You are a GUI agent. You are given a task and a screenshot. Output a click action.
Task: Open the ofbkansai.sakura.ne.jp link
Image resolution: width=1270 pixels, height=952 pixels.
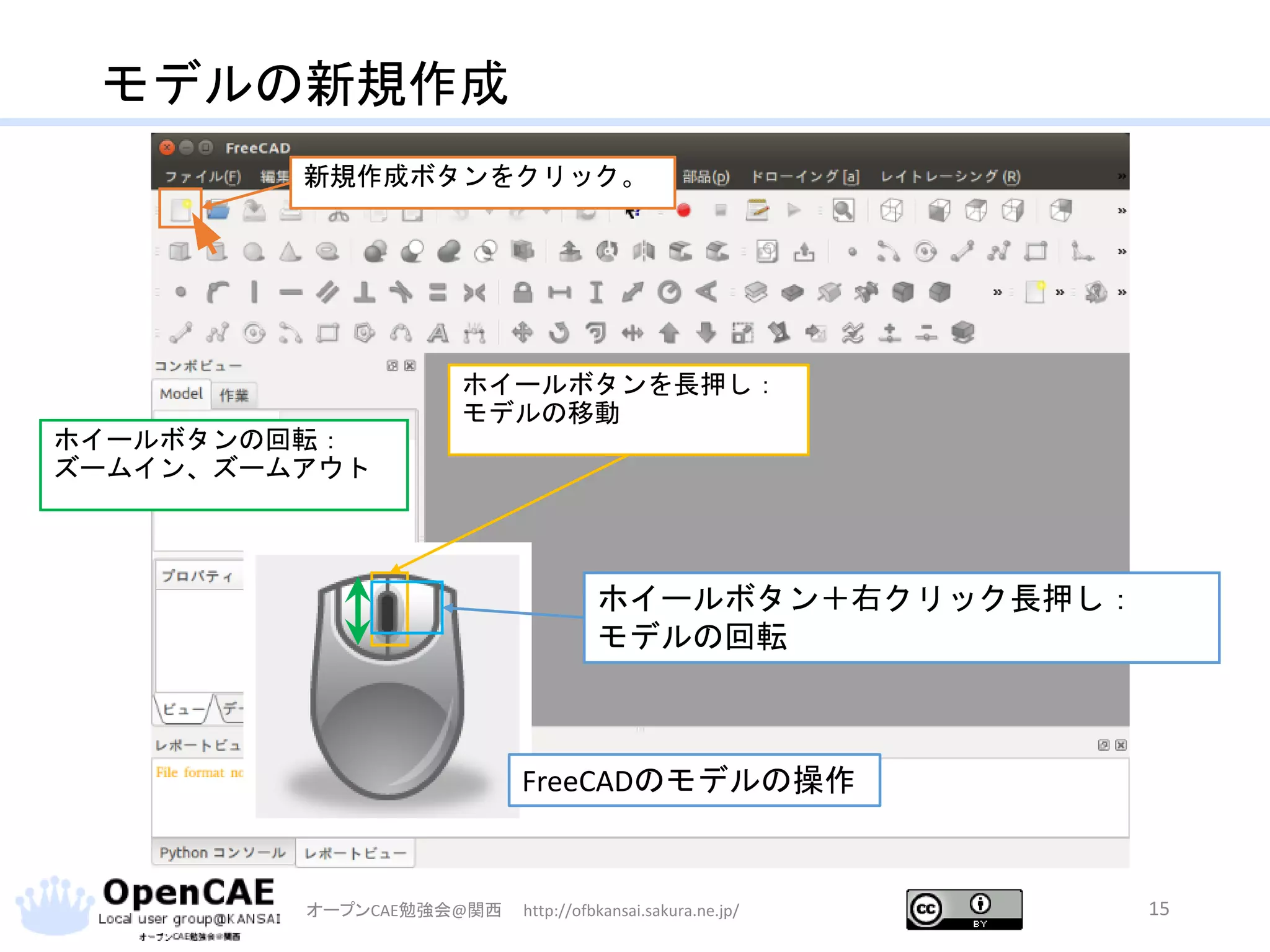pos(631,910)
